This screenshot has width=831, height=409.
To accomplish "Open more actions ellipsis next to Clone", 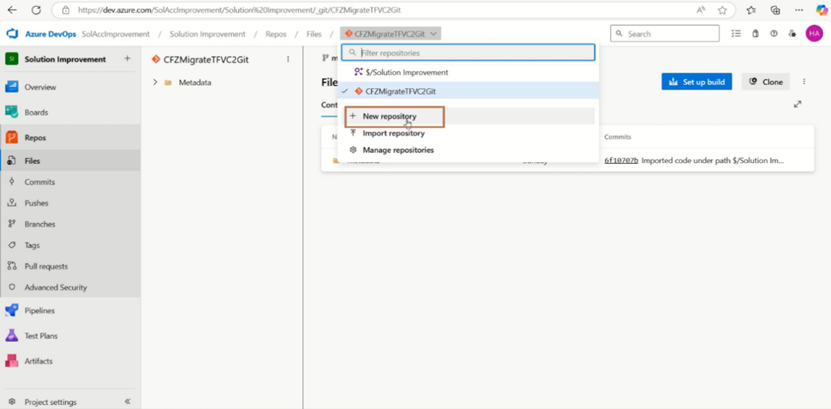I will (x=804, y=82).
